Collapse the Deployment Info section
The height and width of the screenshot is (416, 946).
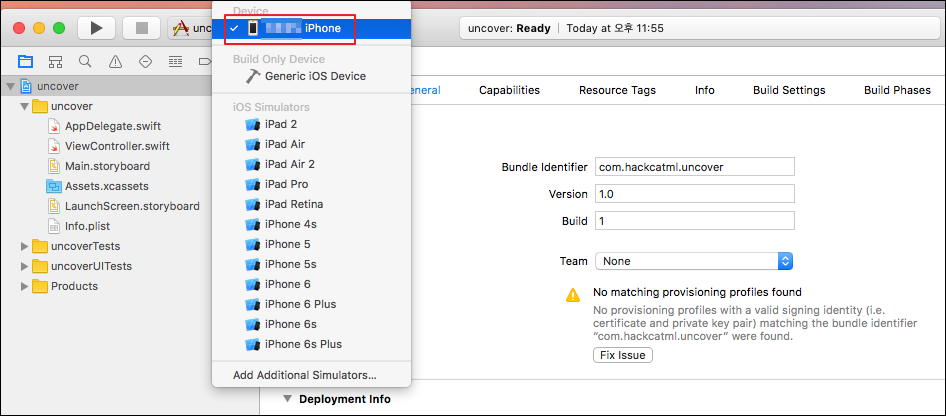[287, 399]
